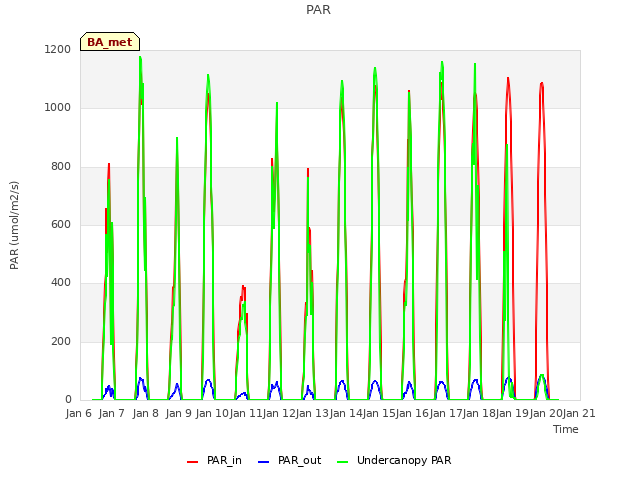Toggle the Undercanopy PAR legend entry
Screen dimensions: 640x480
tap(394, 460)
